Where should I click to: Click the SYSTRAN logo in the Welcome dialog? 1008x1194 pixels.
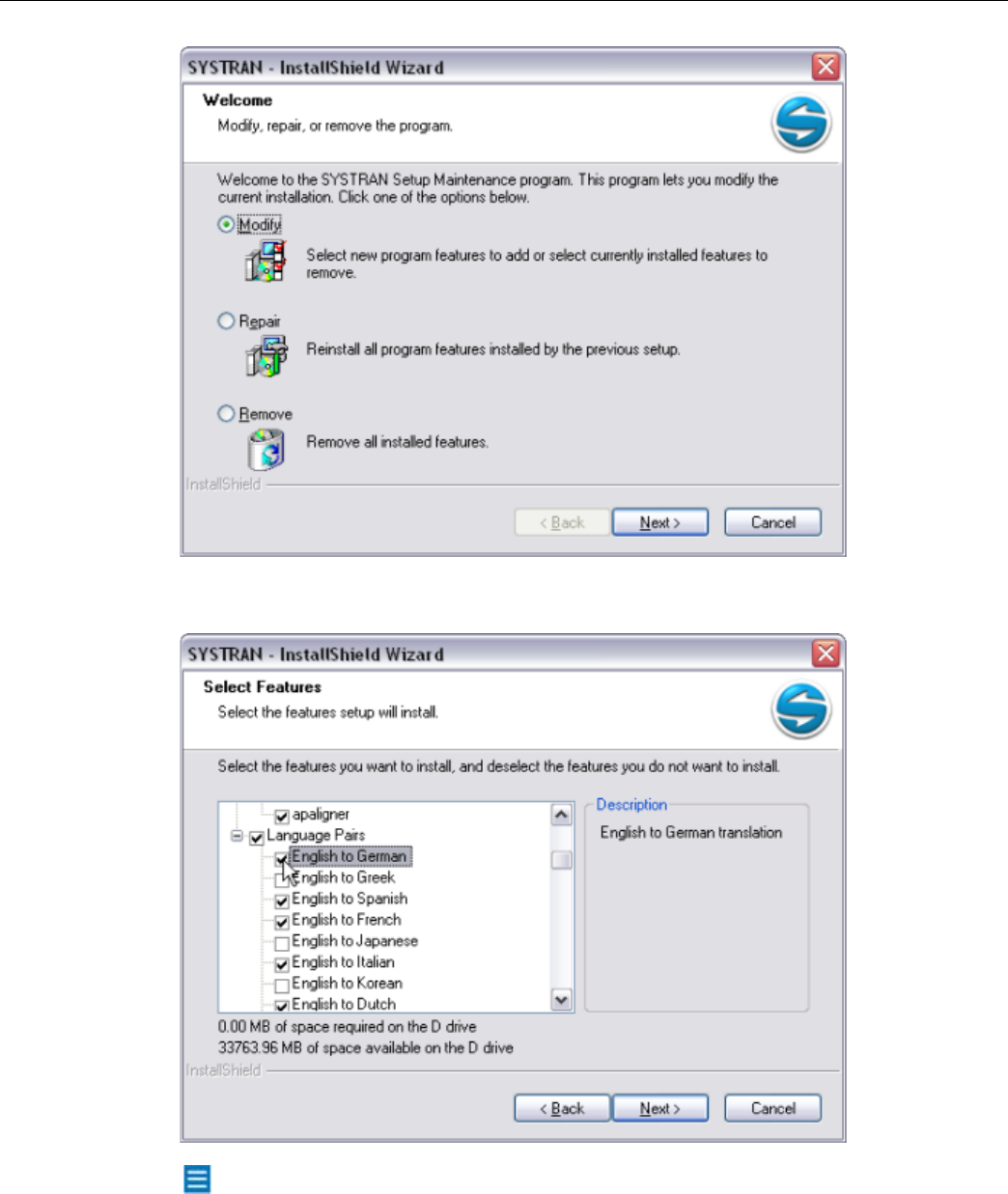coord(801,124)
